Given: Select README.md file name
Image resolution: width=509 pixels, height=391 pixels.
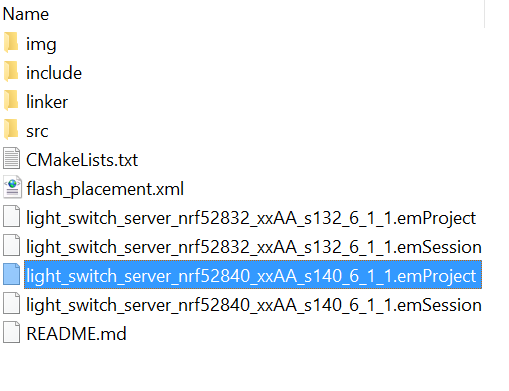Looking at the screenshot, I should click(x=76, y=334).
